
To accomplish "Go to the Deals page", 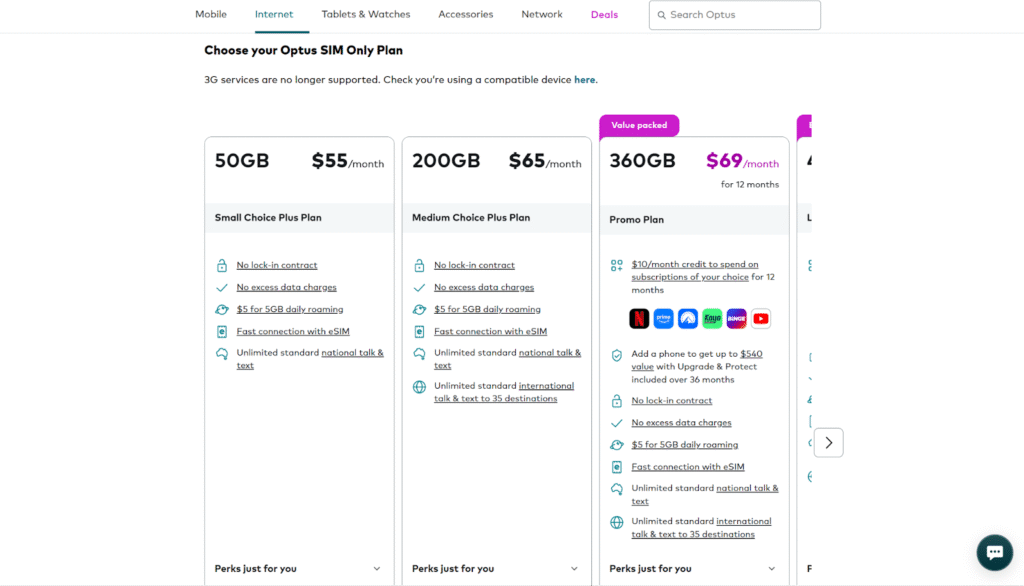I will (604, 15).
